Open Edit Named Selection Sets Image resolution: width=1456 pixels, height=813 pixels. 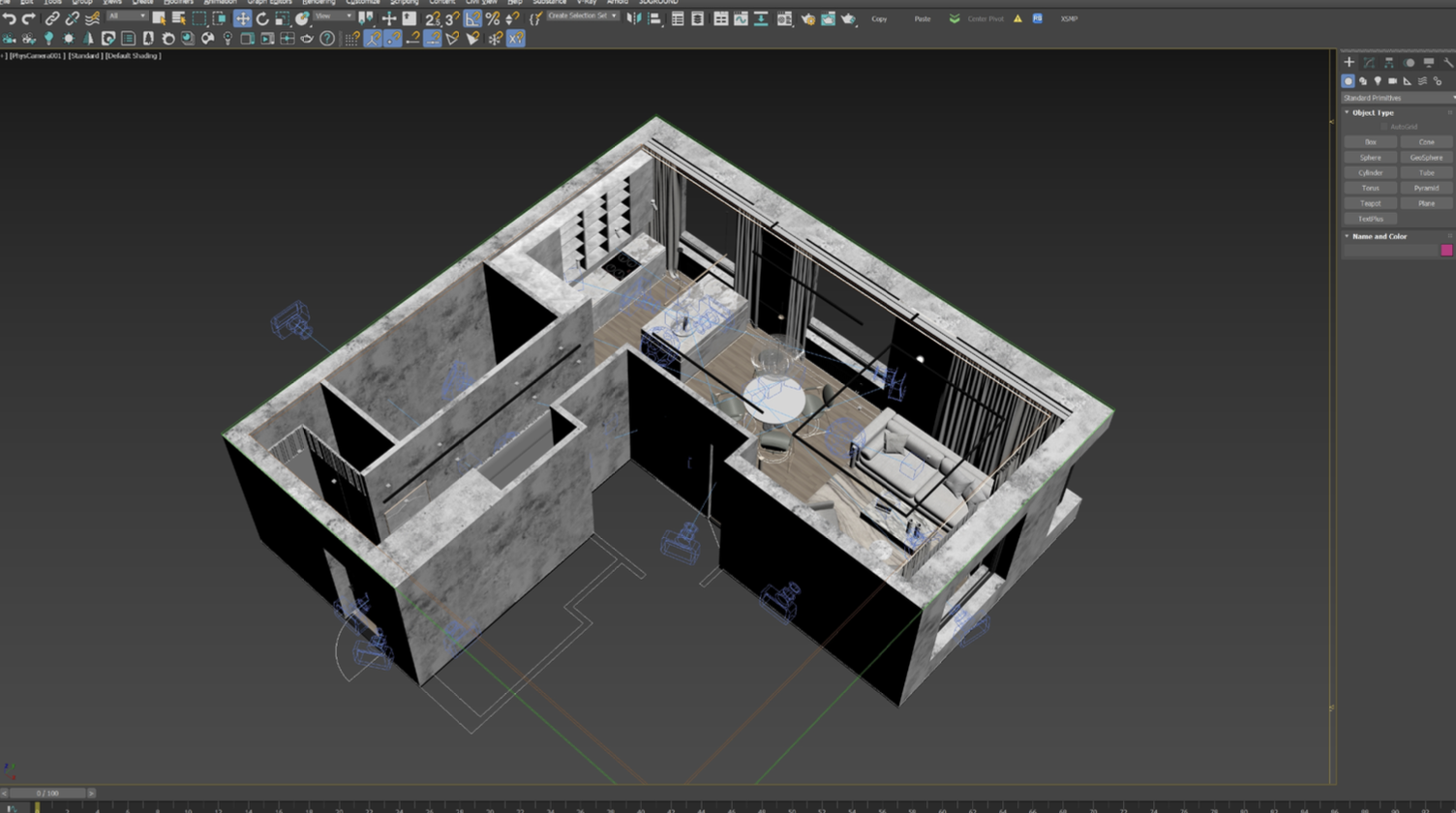(534, 18)
